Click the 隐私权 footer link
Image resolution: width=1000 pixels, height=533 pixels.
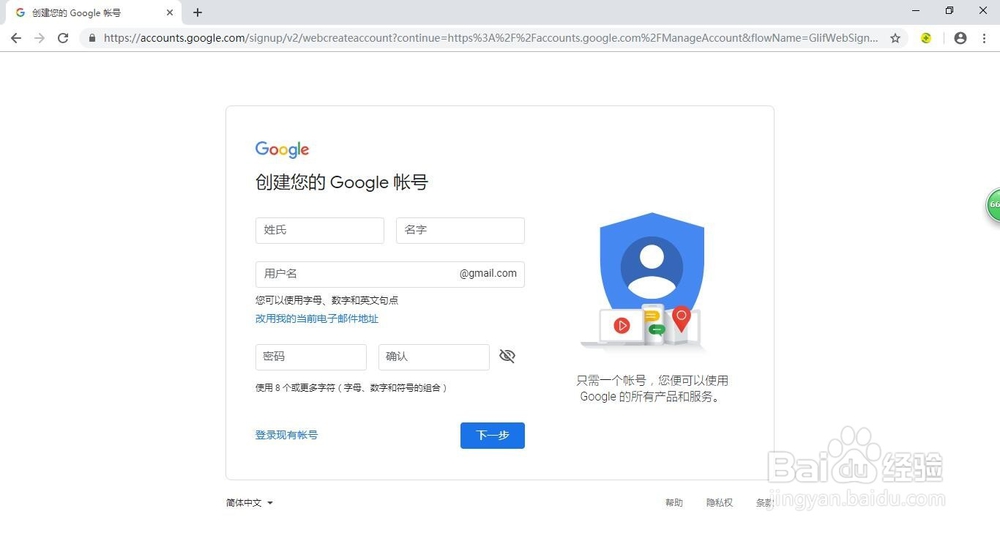719,503
